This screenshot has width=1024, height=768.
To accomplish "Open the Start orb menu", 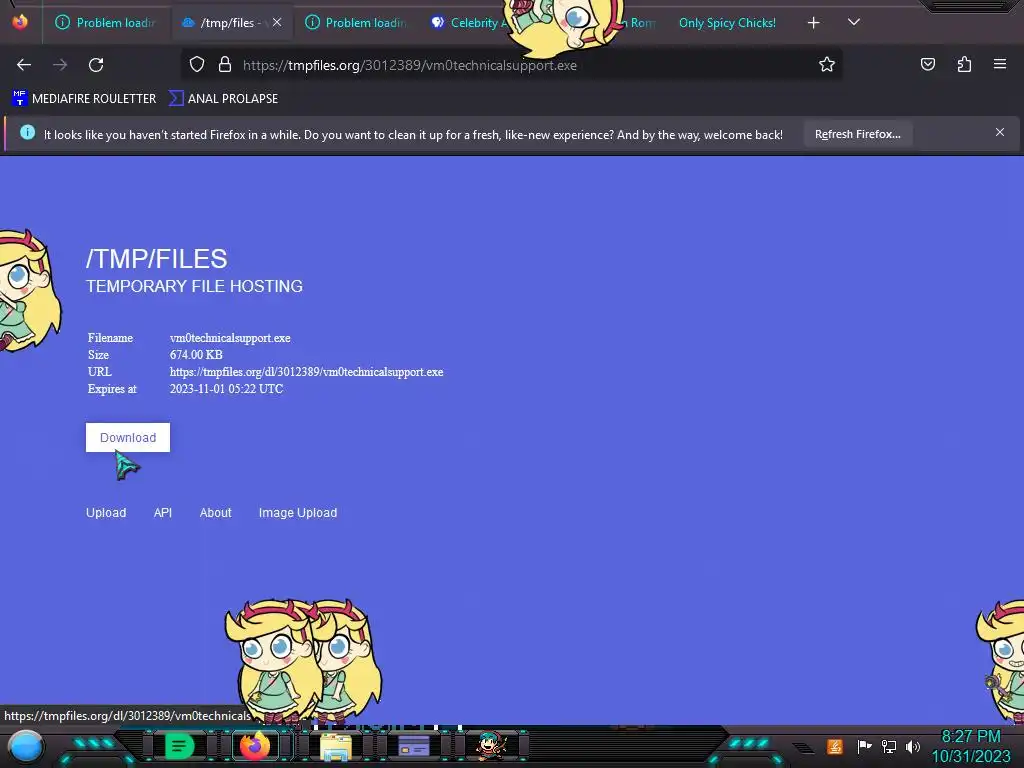I will pos(26,746).
